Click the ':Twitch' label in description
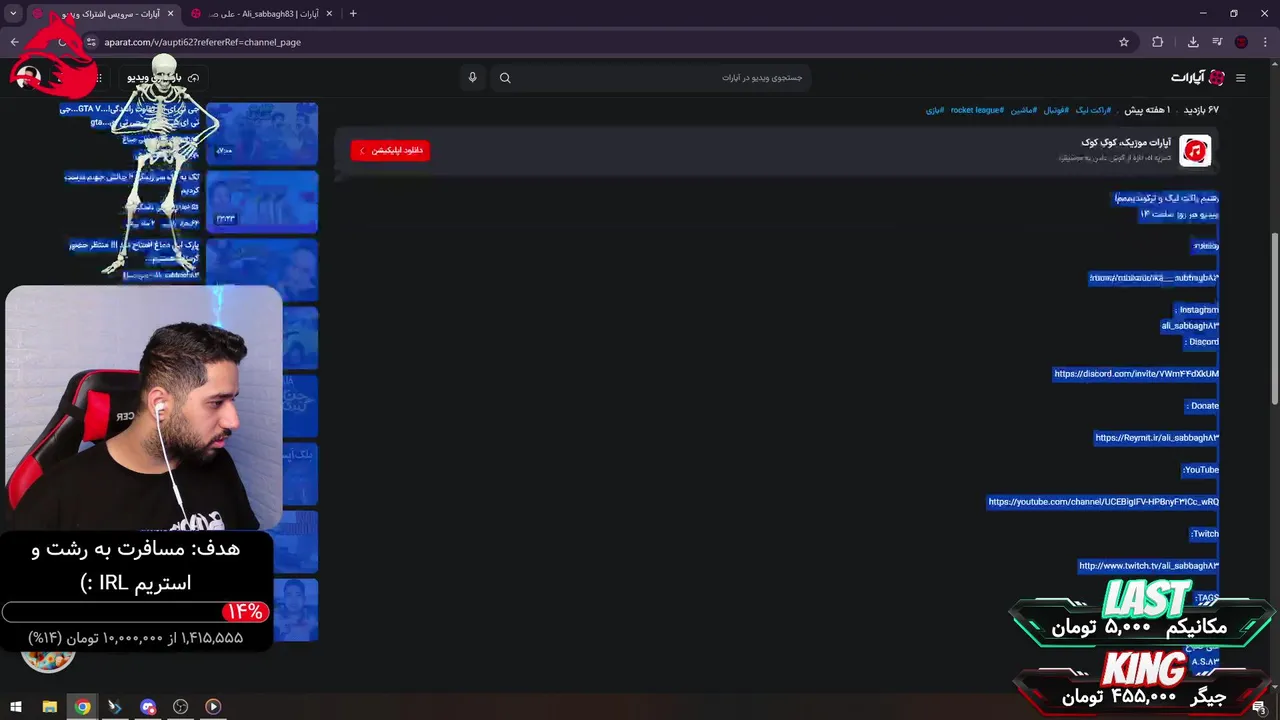The height and width of the screenshot is (720, 1280). pos(1205,534)
